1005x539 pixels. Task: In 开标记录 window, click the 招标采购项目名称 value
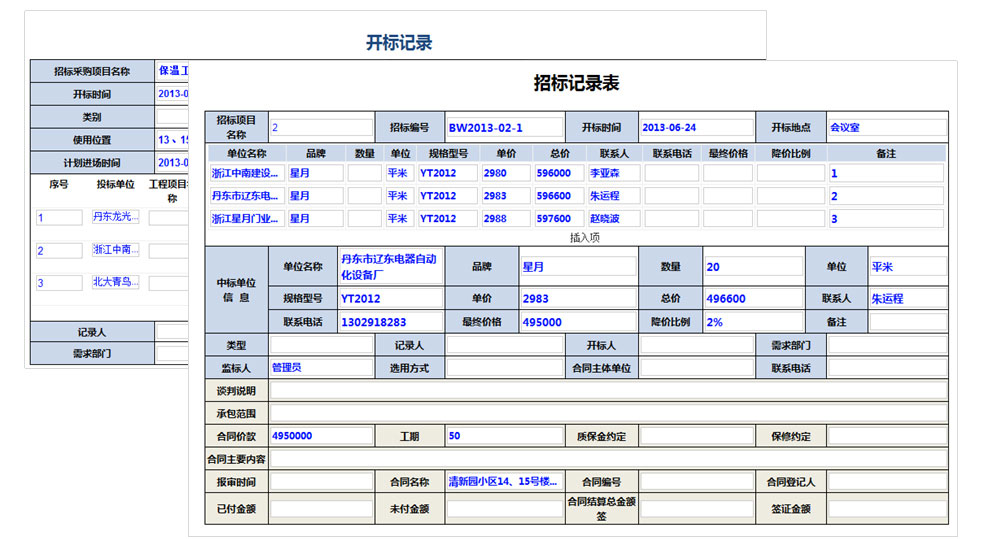[172, 71]
